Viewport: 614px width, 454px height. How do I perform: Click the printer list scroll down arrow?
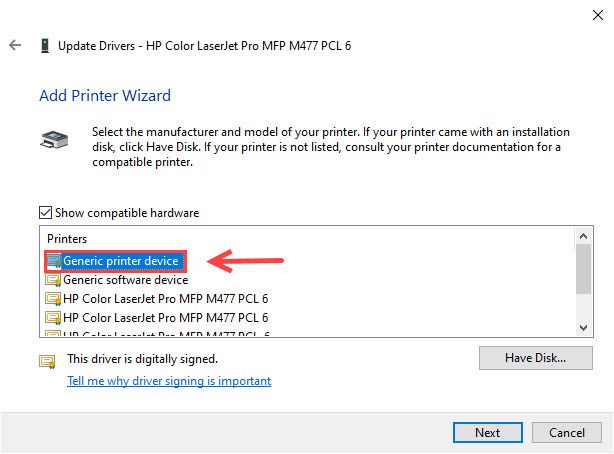pyautogui.click(x=583, y=327)
